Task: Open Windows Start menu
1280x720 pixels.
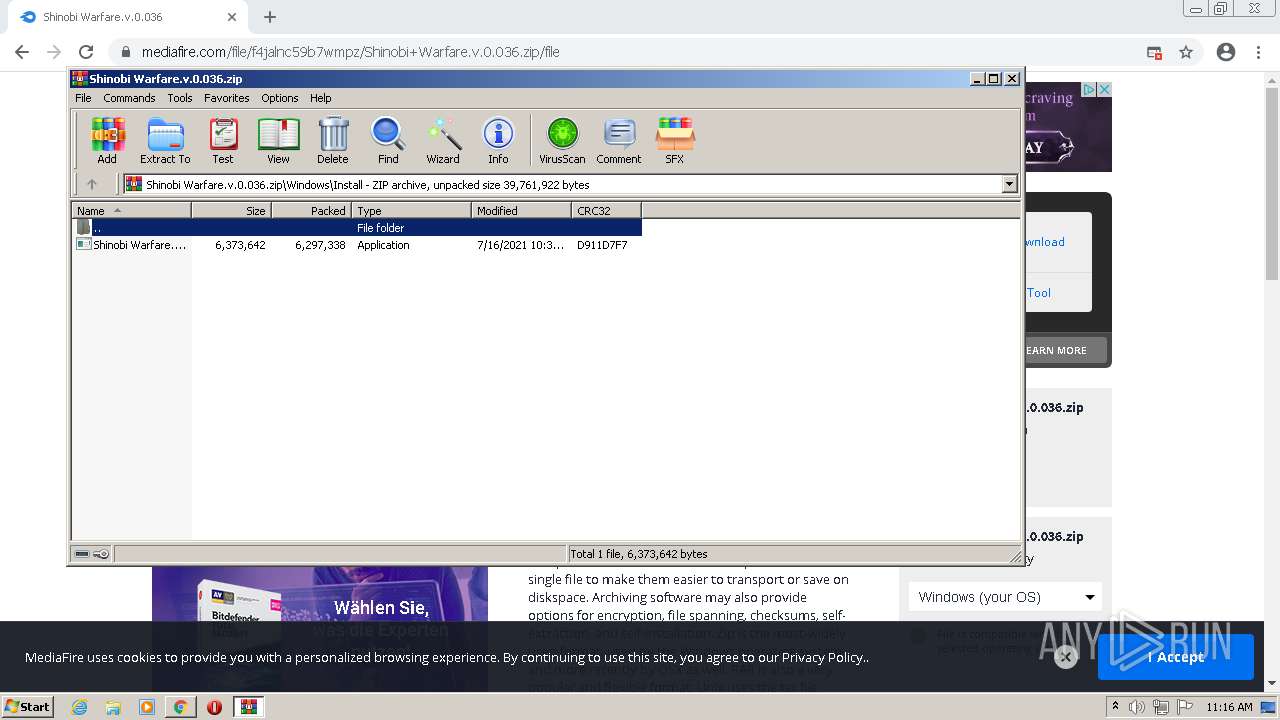Action: click(x=27, y=707)
